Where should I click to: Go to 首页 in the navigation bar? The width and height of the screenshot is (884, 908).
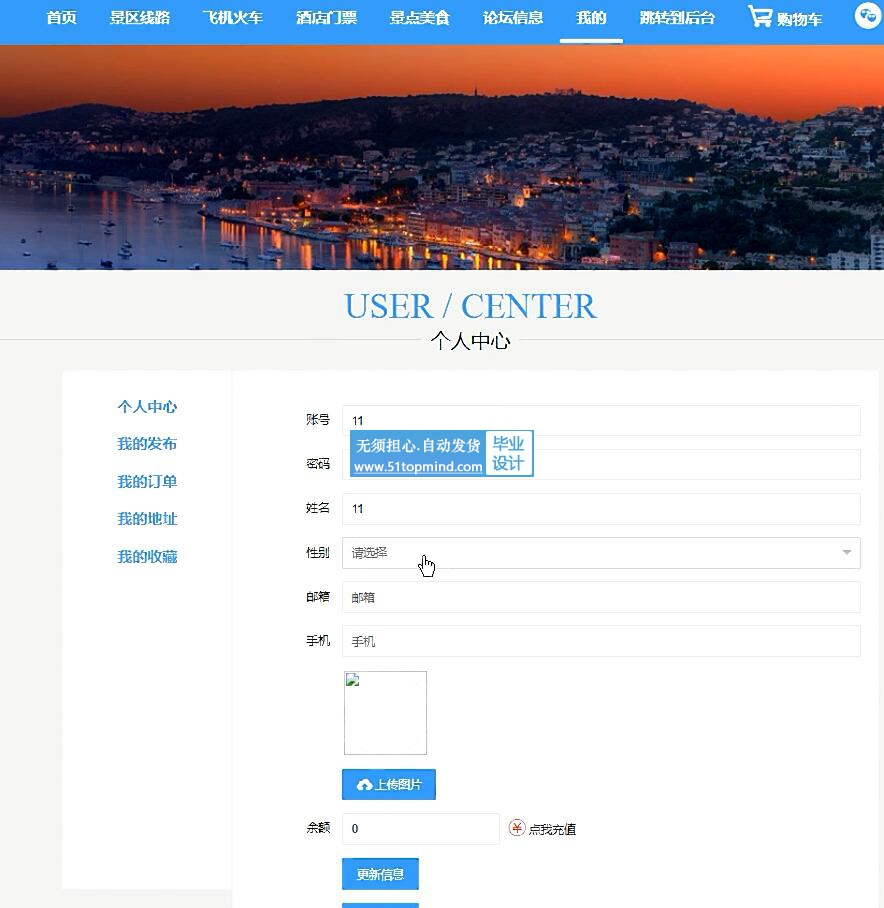click(x=61, y=18)
